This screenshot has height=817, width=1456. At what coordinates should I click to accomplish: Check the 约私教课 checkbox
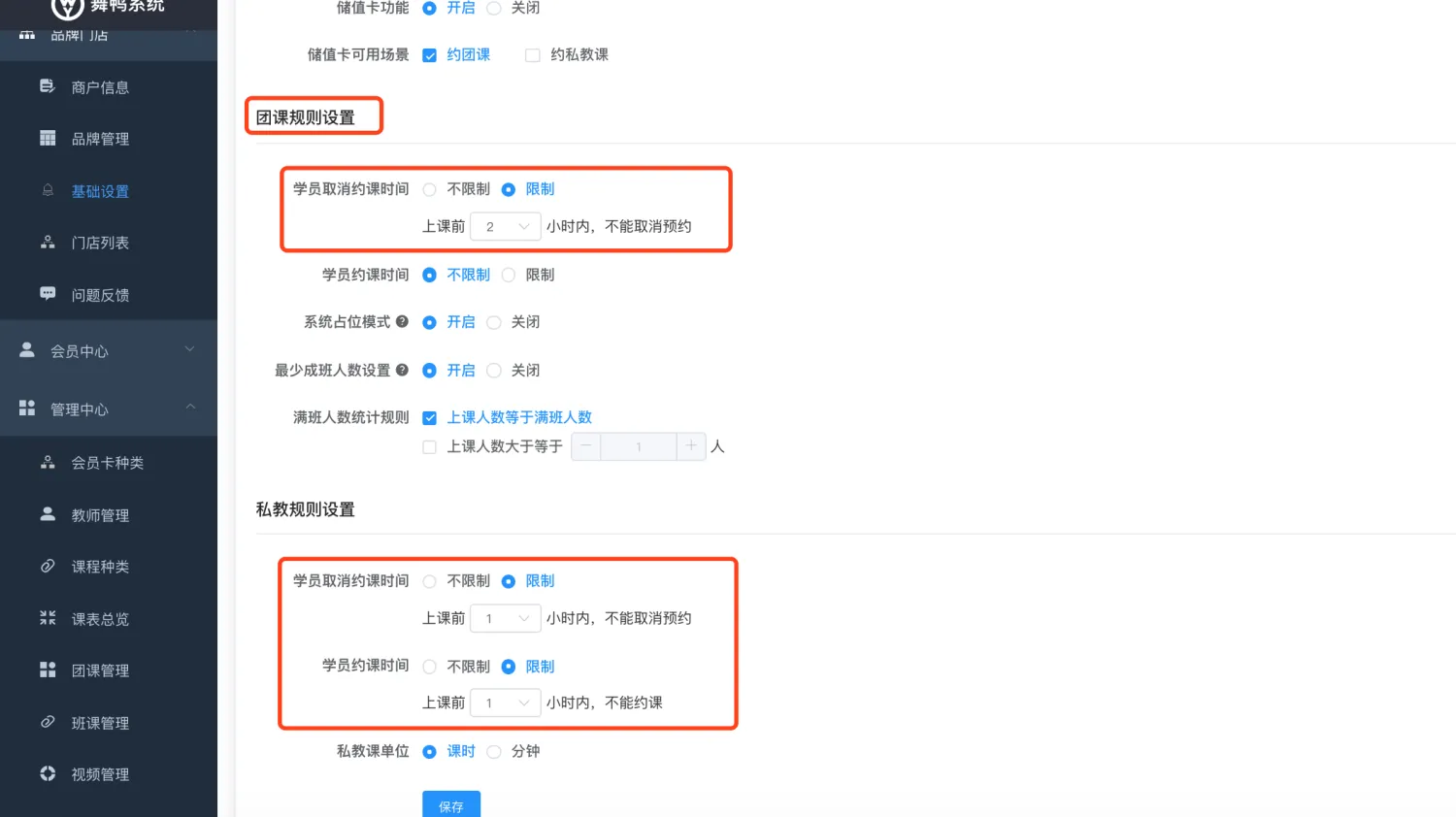click(x=532, y=55)
